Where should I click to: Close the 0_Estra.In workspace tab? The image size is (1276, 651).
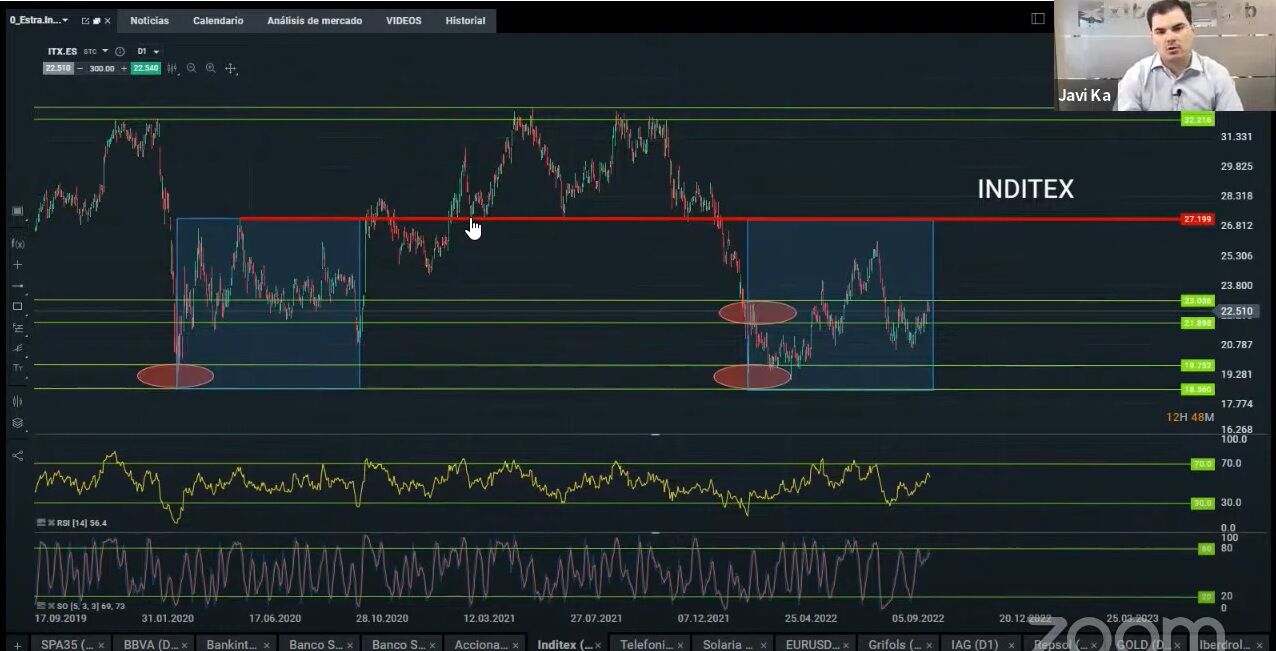pos(108,20)
